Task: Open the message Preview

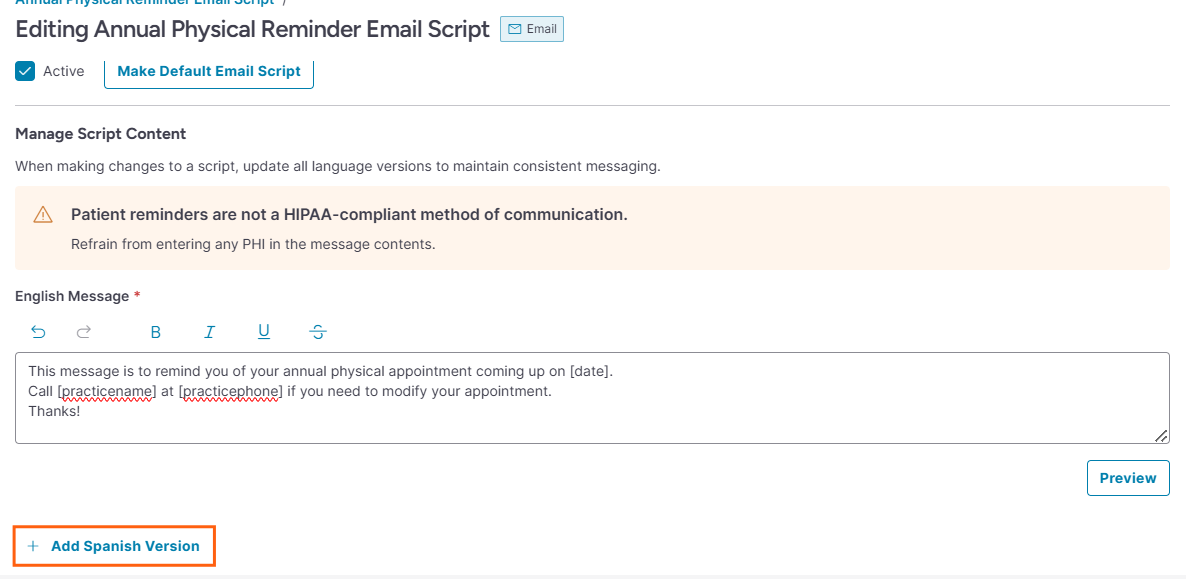Action: click(x=1127, y=478)
